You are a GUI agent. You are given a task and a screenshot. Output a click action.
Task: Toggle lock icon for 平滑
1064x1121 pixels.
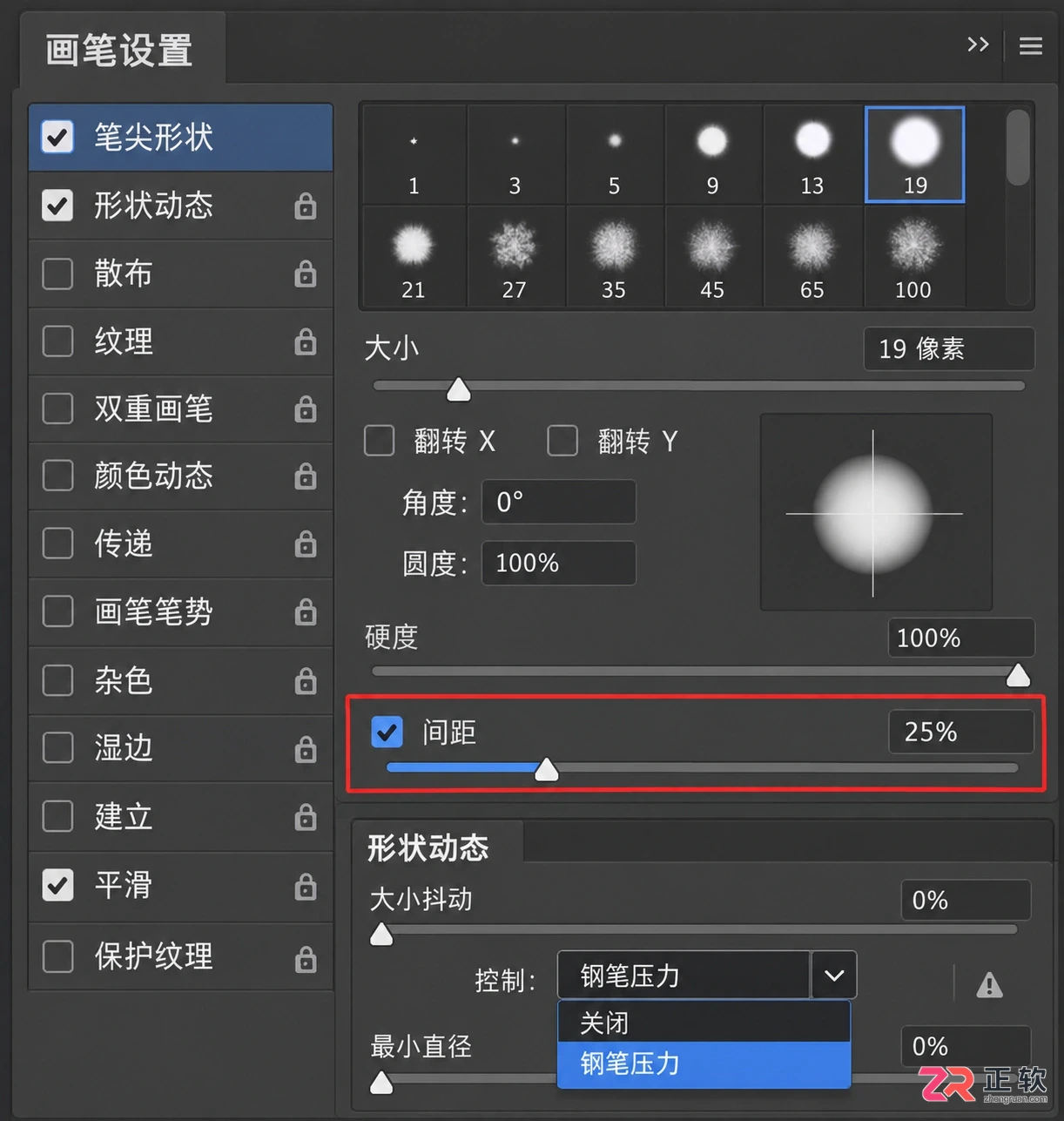coord(306,886)
